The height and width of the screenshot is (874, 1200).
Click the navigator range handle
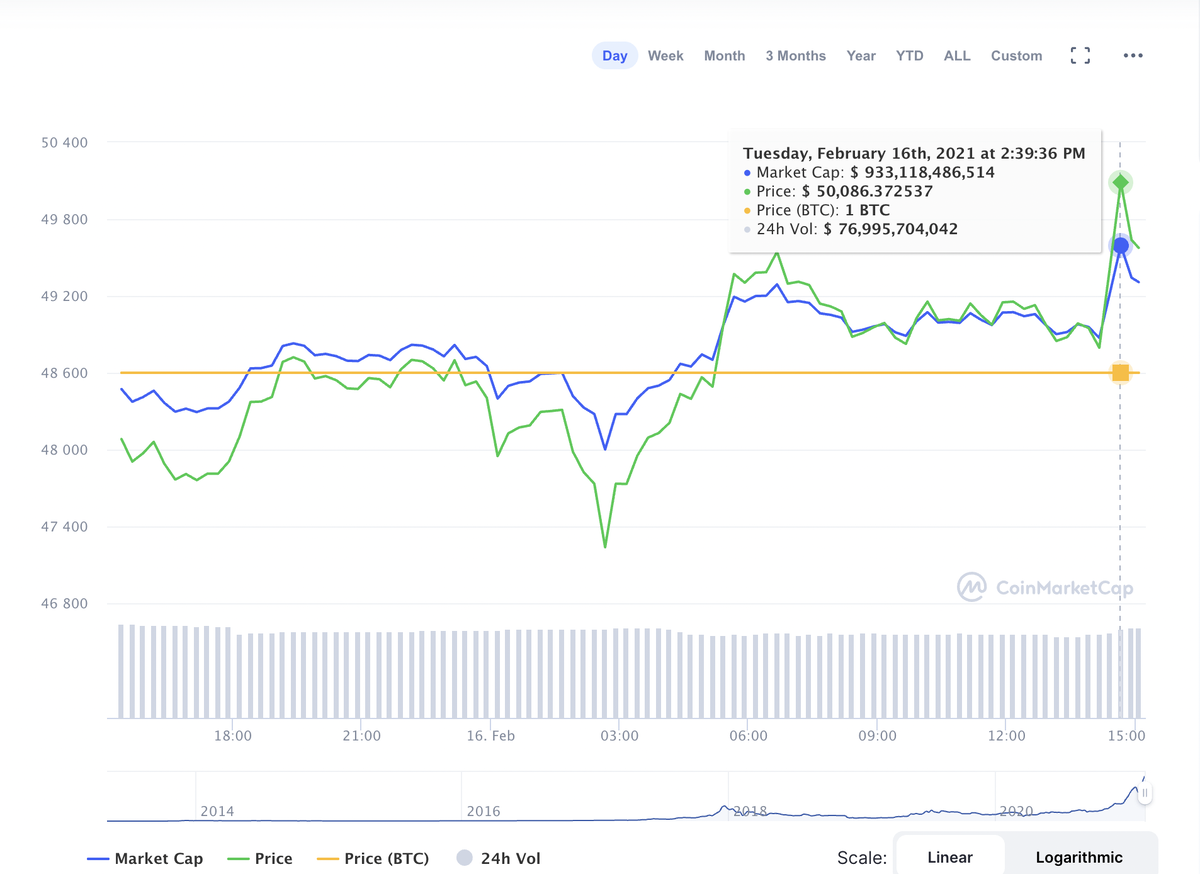1145,794
